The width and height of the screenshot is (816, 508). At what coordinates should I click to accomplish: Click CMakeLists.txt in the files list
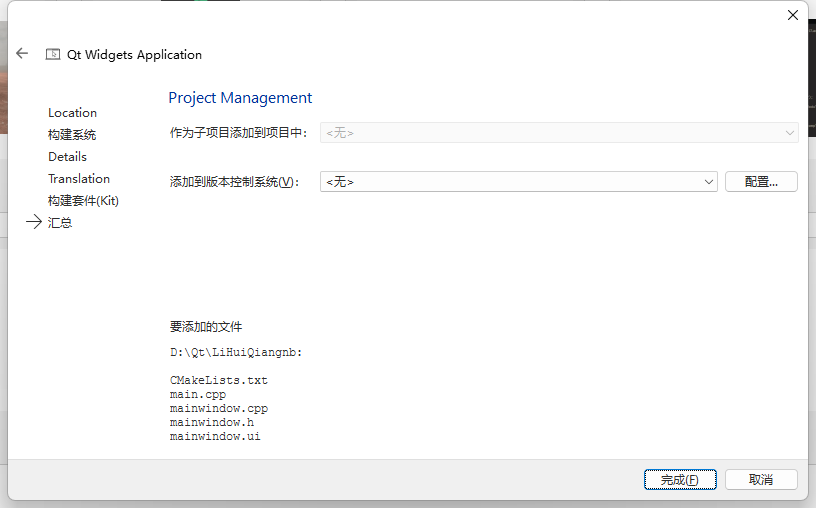(219, 380)
